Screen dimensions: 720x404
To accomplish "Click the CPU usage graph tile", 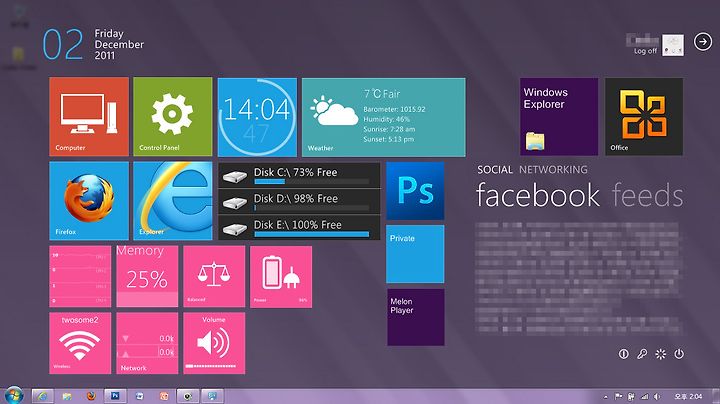I will (80, 276).
